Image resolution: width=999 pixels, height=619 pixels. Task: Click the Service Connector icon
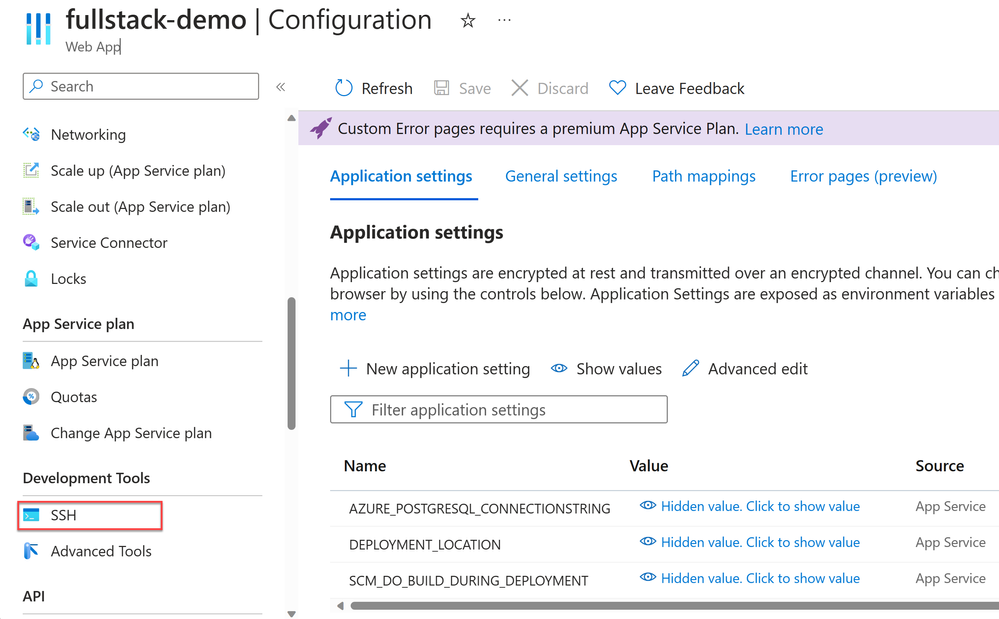pyautogui.click(x=31, y=242)
